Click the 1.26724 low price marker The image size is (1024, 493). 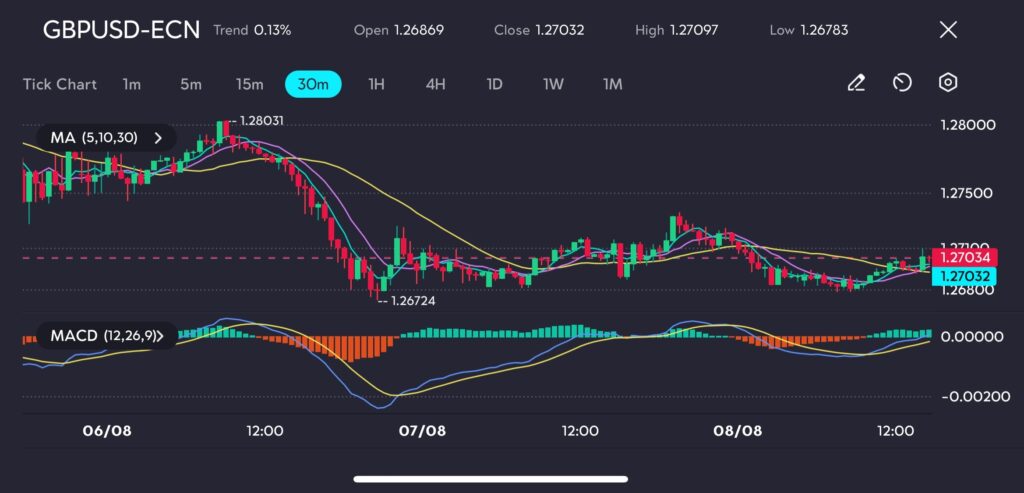[413, 300]
